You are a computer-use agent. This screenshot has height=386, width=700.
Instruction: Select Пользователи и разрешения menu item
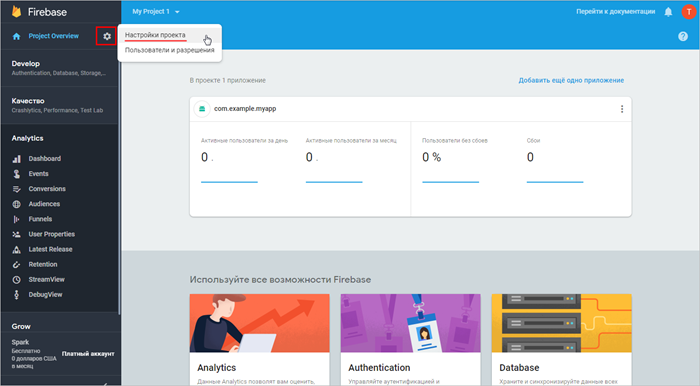170,50
